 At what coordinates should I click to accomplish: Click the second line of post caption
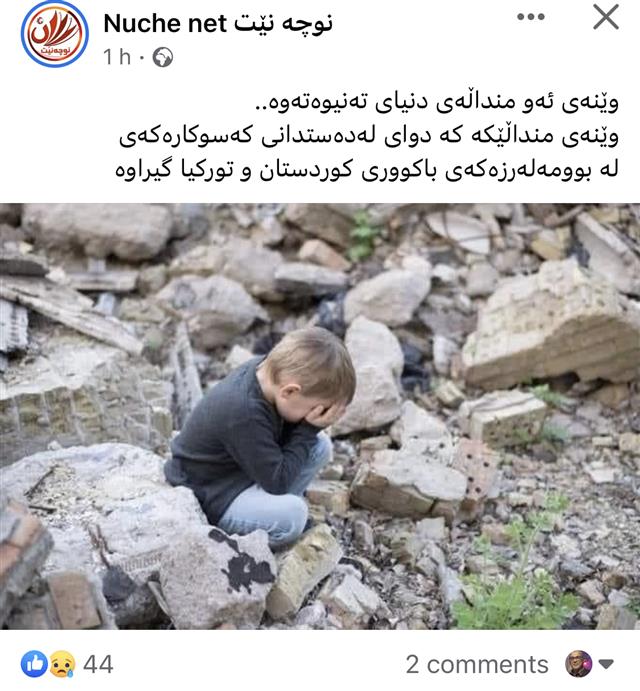(368, 136)
